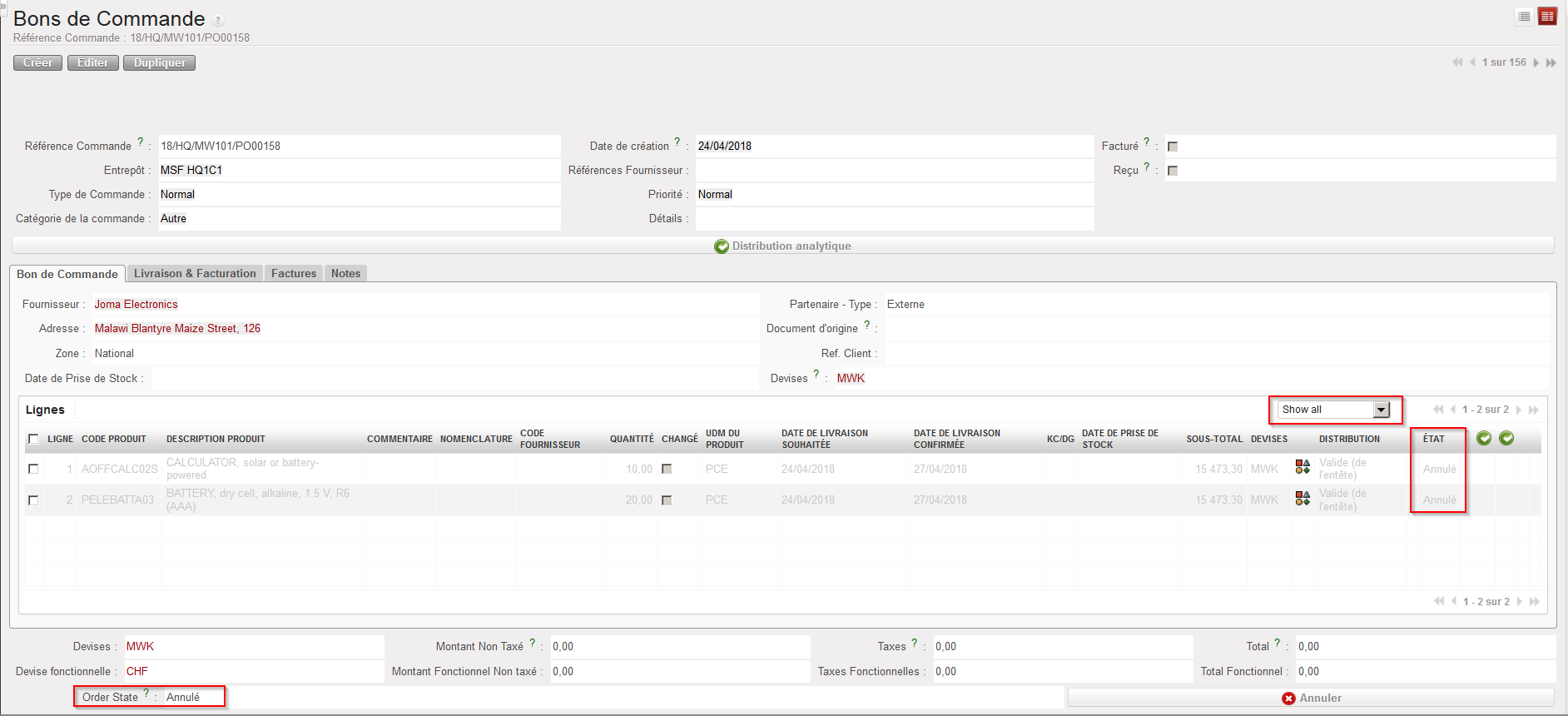The image size is (1568, 716).
Task: Switch to the Factures tab
Action: click(293, 273)
